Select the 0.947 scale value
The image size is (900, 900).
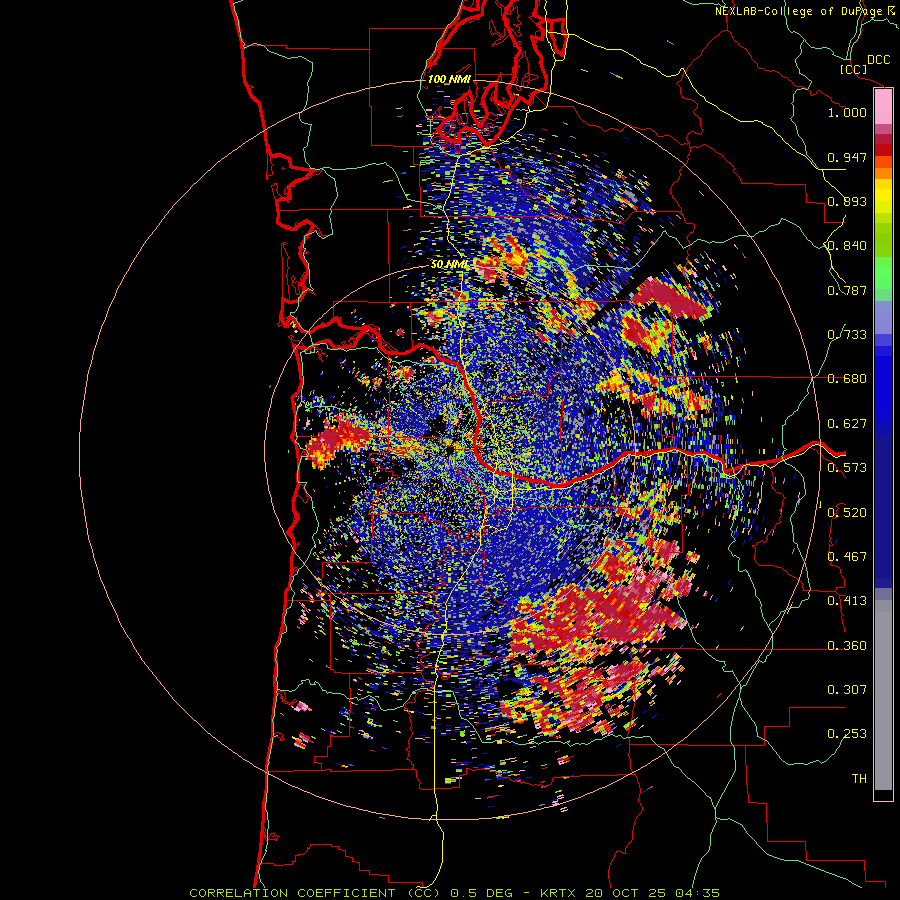(x=847, y=157)
